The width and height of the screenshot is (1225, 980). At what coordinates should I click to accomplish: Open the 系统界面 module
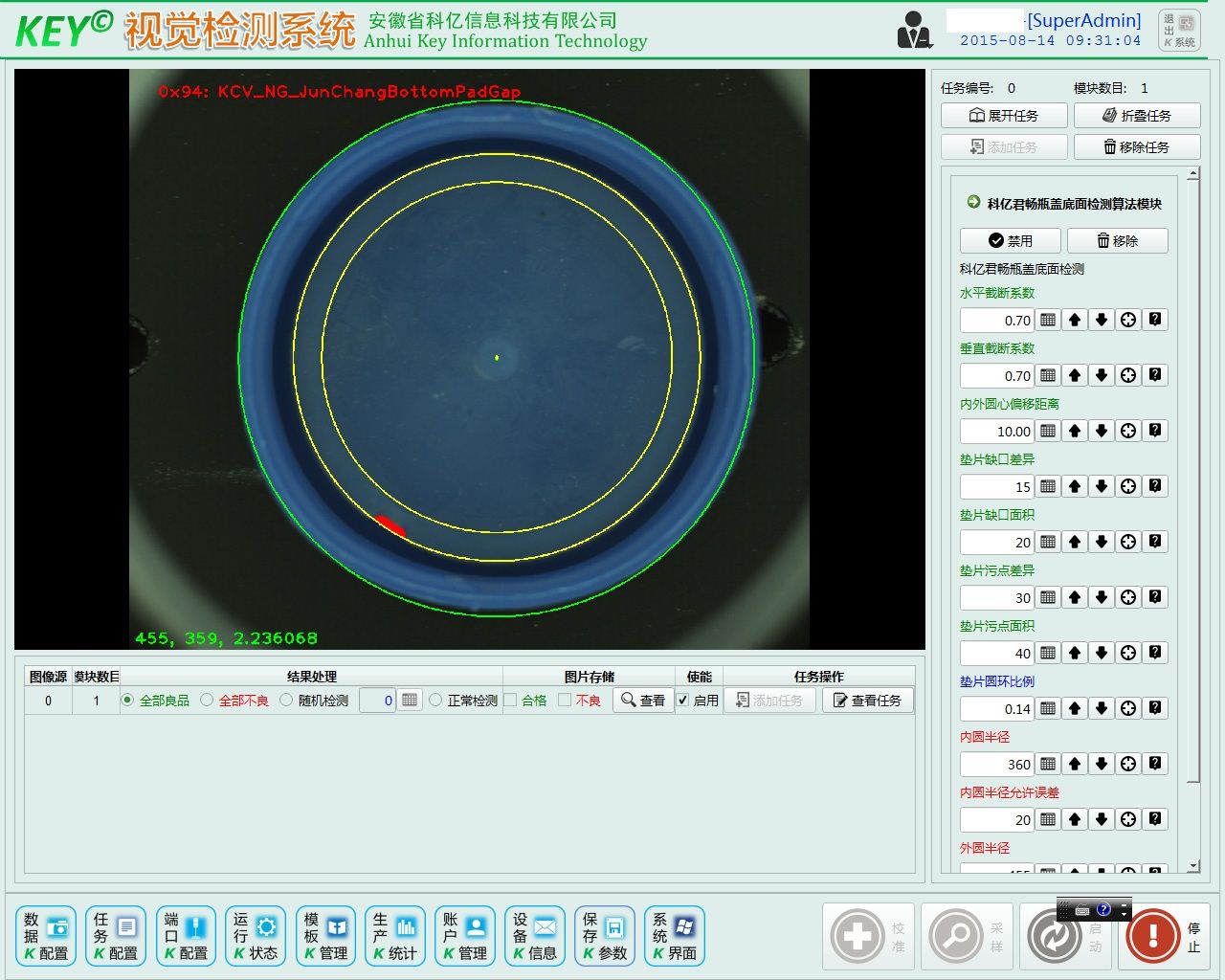[x=675, y=936]
